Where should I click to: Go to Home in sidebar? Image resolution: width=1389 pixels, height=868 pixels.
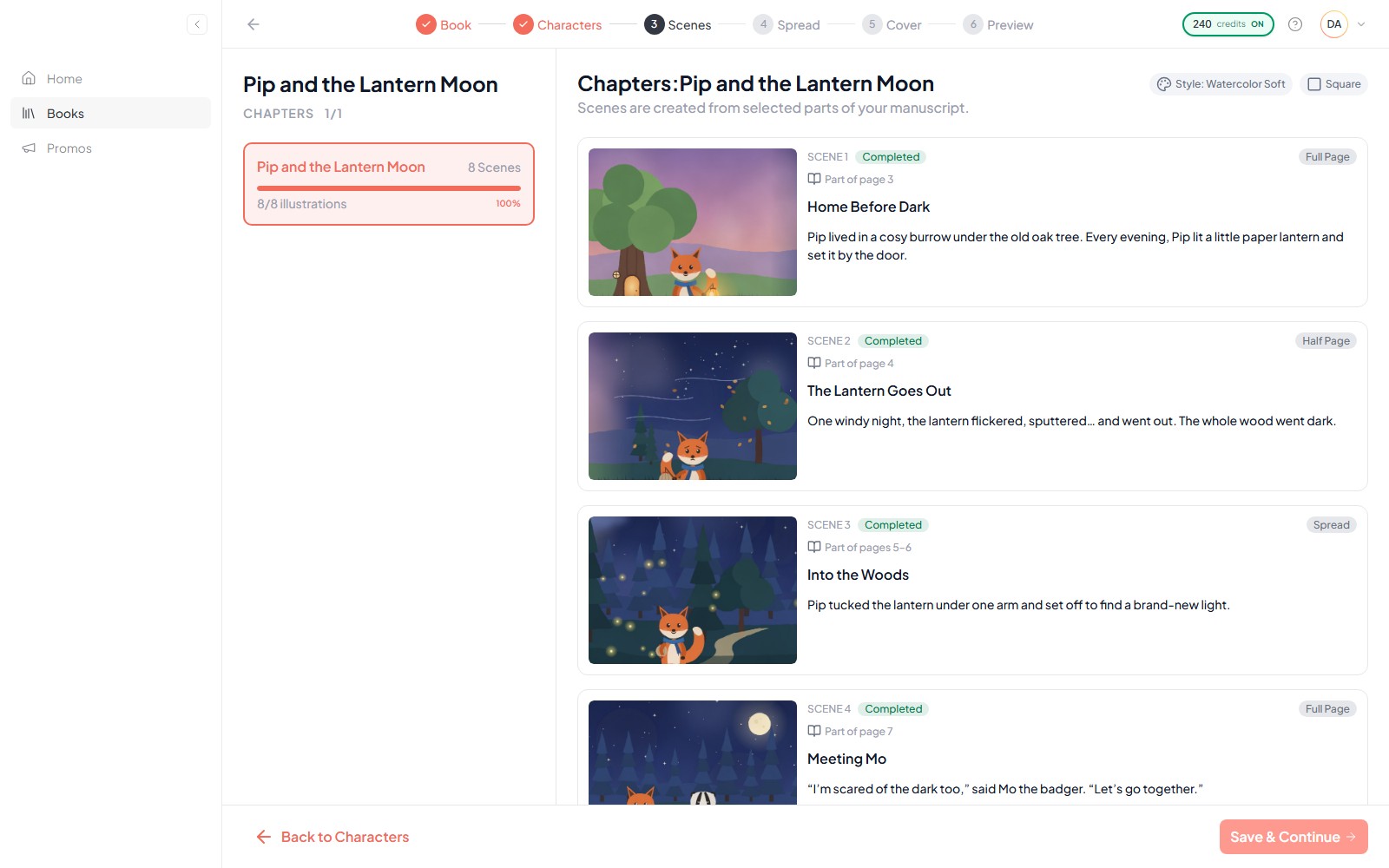pos(110,79)
